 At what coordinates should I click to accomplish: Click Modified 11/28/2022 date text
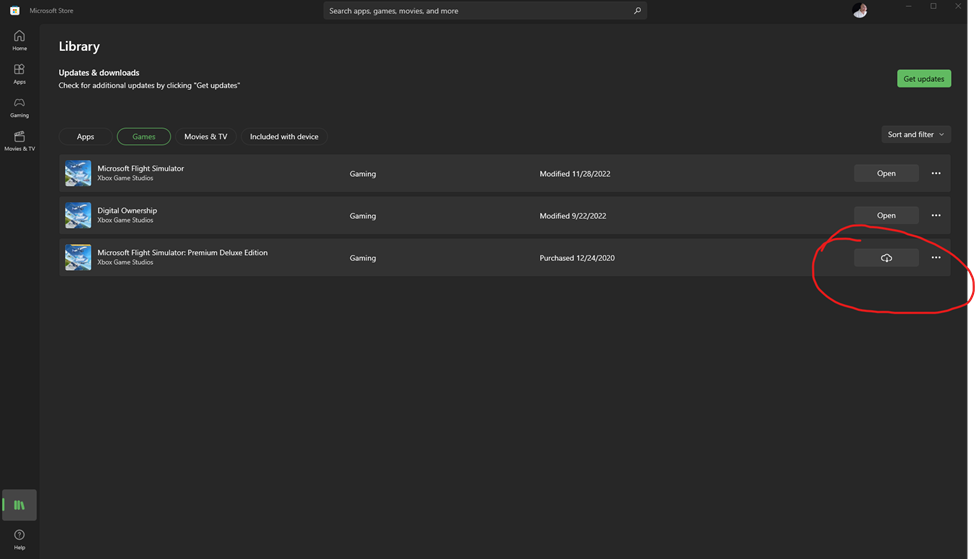(575, 173)
